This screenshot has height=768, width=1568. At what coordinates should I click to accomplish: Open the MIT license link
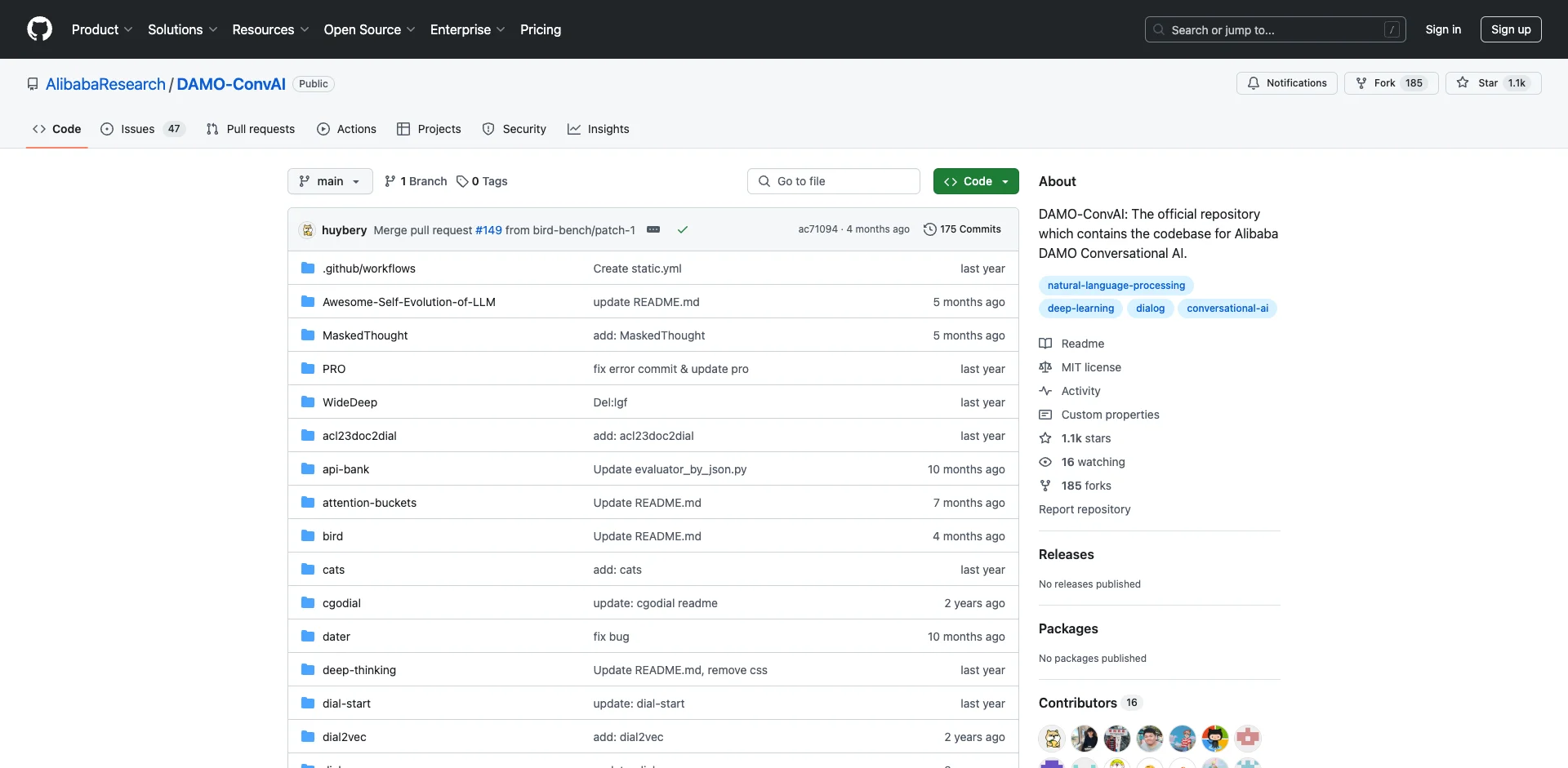coord(1080,367)
